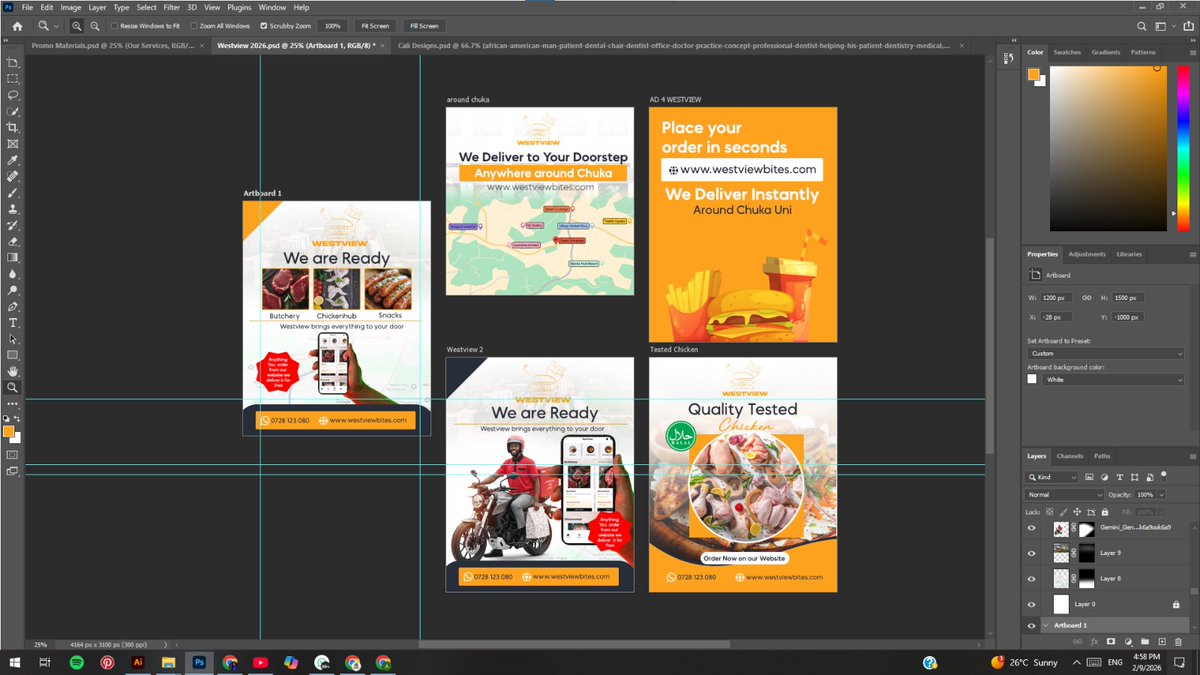Open the Filter menu

coord(172,7)
